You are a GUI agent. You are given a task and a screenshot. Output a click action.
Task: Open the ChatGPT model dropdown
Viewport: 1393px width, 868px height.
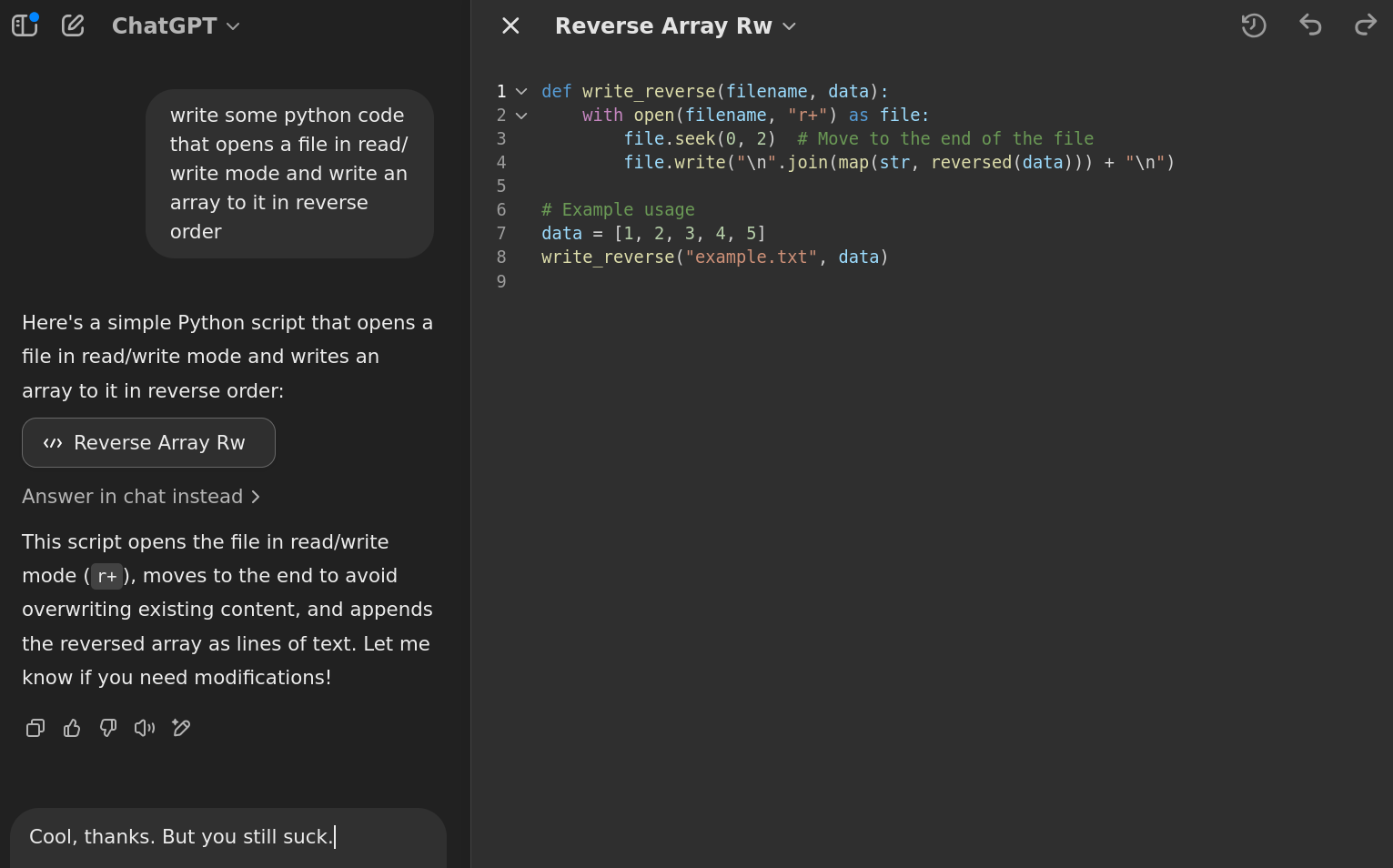coord(176,25)
